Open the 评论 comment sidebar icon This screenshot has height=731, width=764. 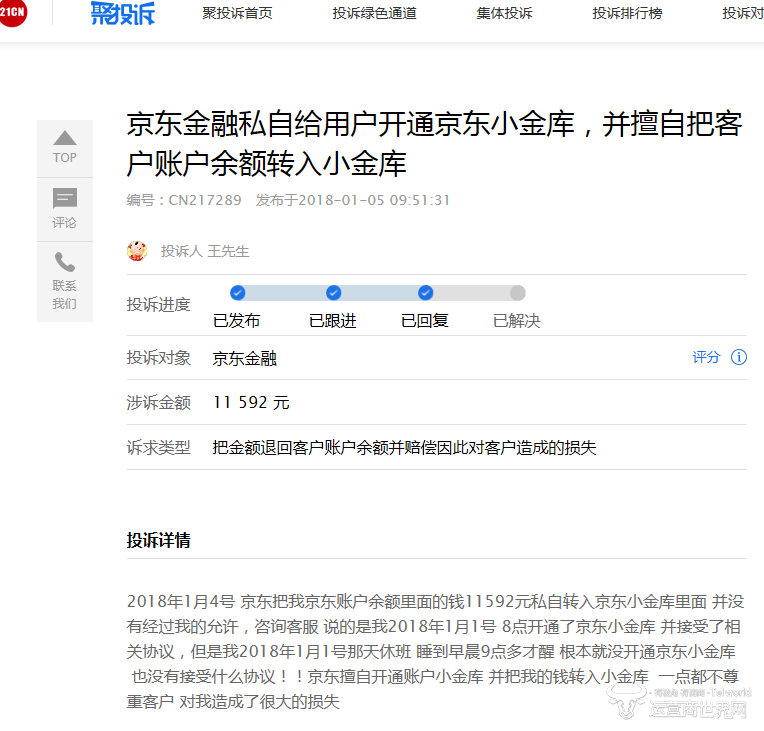(65, 198)
